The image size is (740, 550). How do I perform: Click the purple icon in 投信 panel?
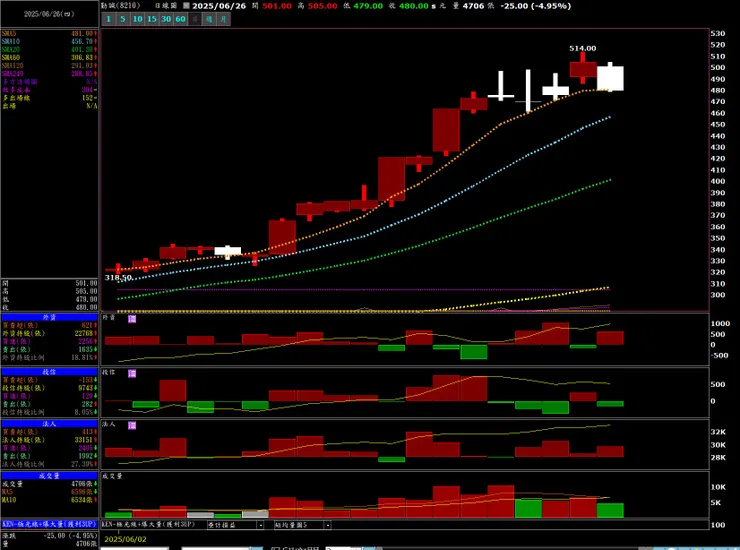(x=132, y=373)
